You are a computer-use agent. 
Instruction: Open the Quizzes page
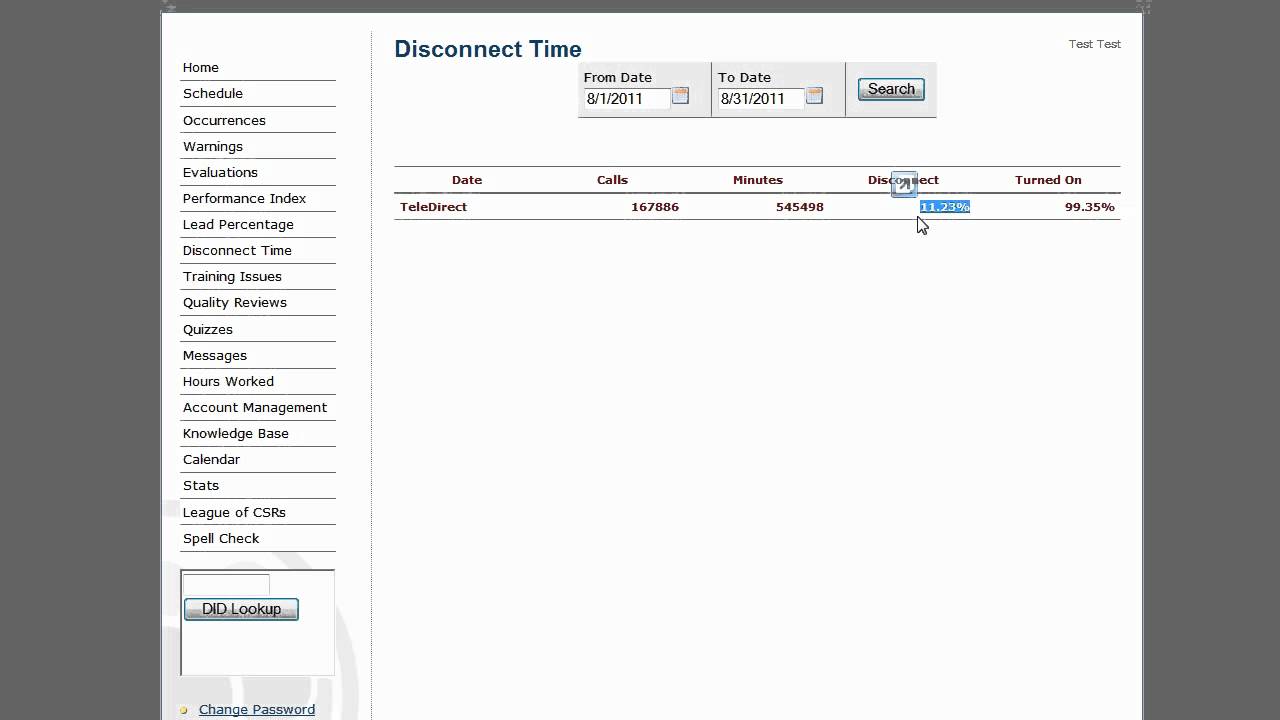click(x=208, y=329)
